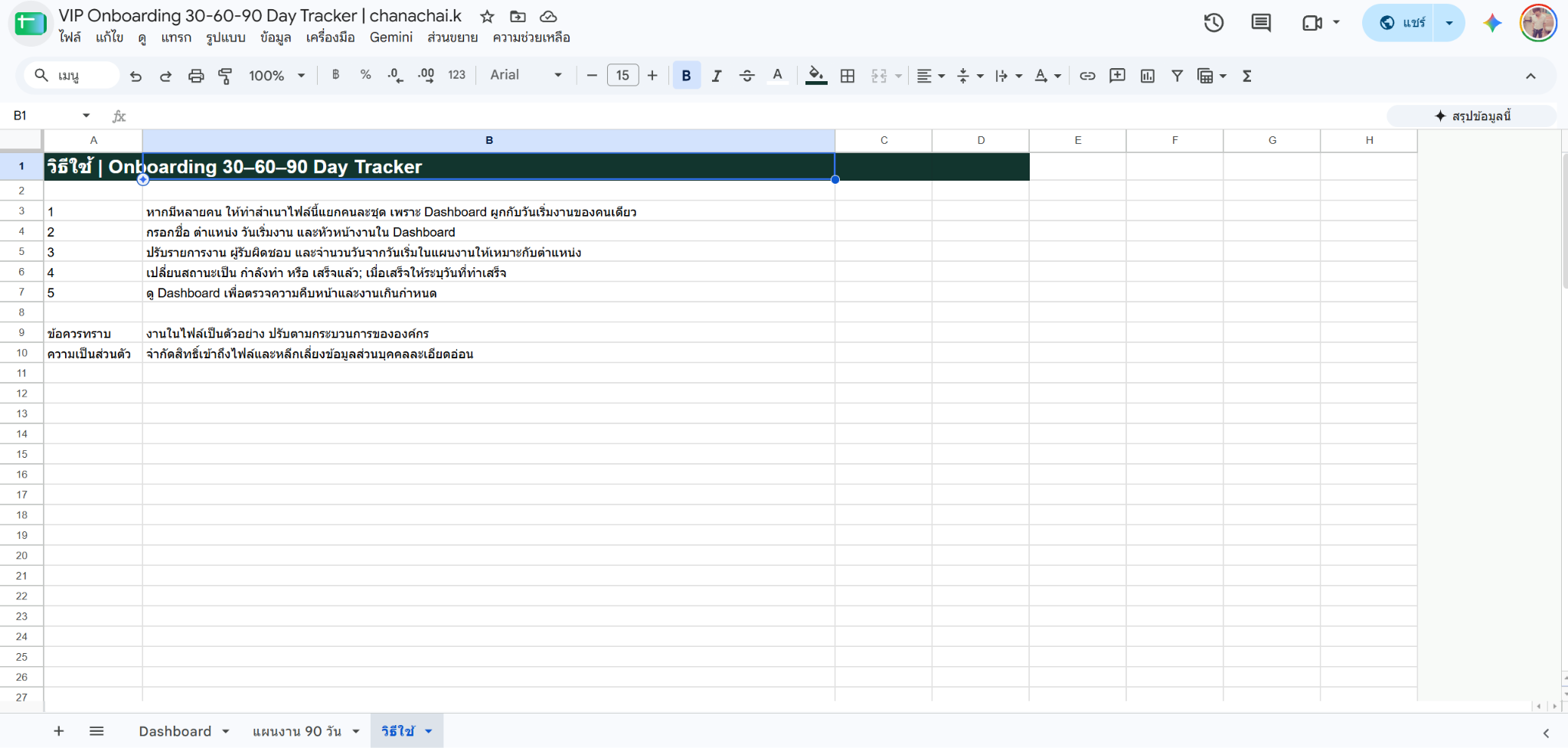This screenshot has height=748, width=1568.
Task: Open the fill color bucket swatch
Action: [x=816, y=76]
